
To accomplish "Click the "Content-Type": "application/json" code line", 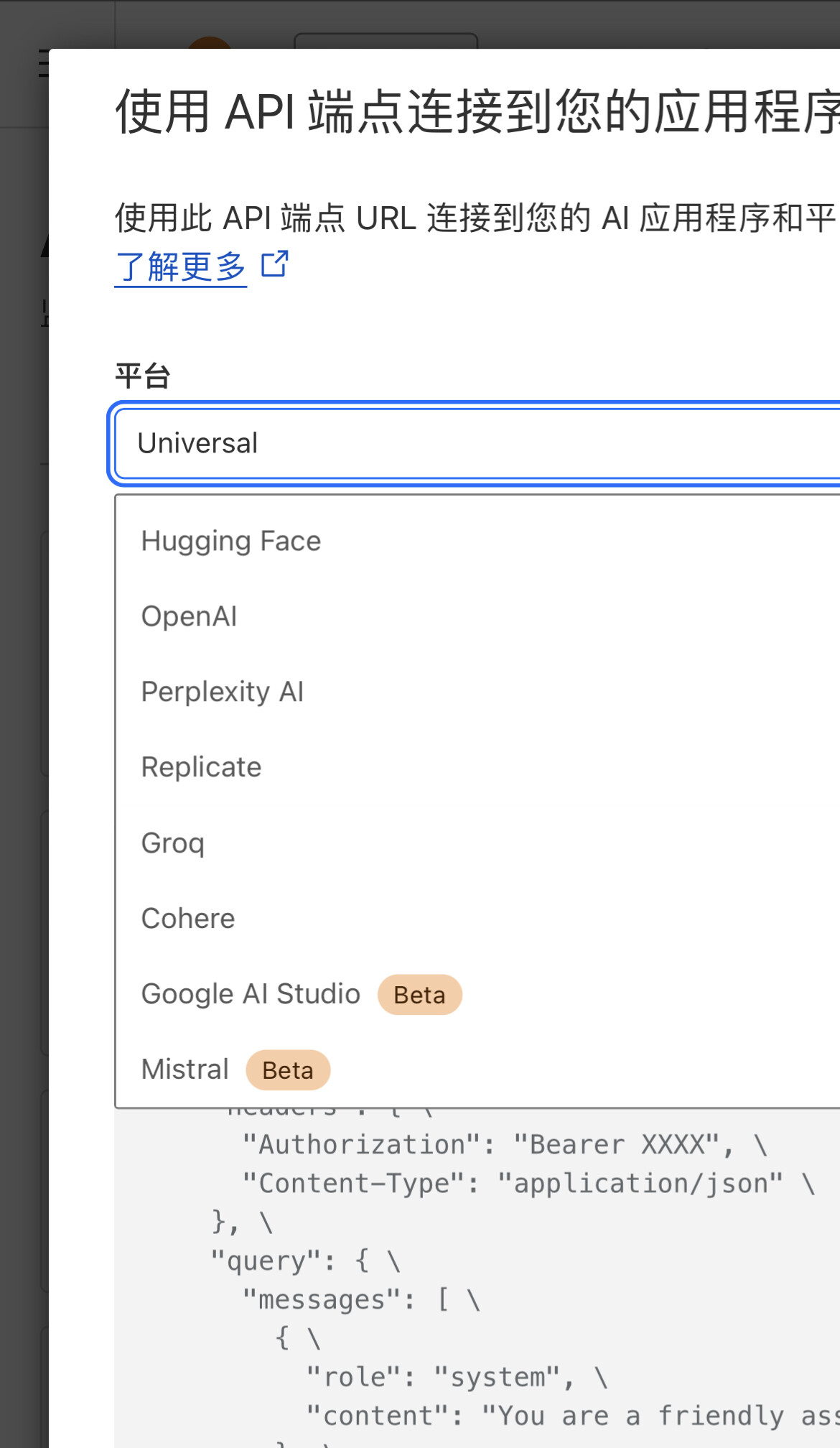I will (x=528, y=1184).
